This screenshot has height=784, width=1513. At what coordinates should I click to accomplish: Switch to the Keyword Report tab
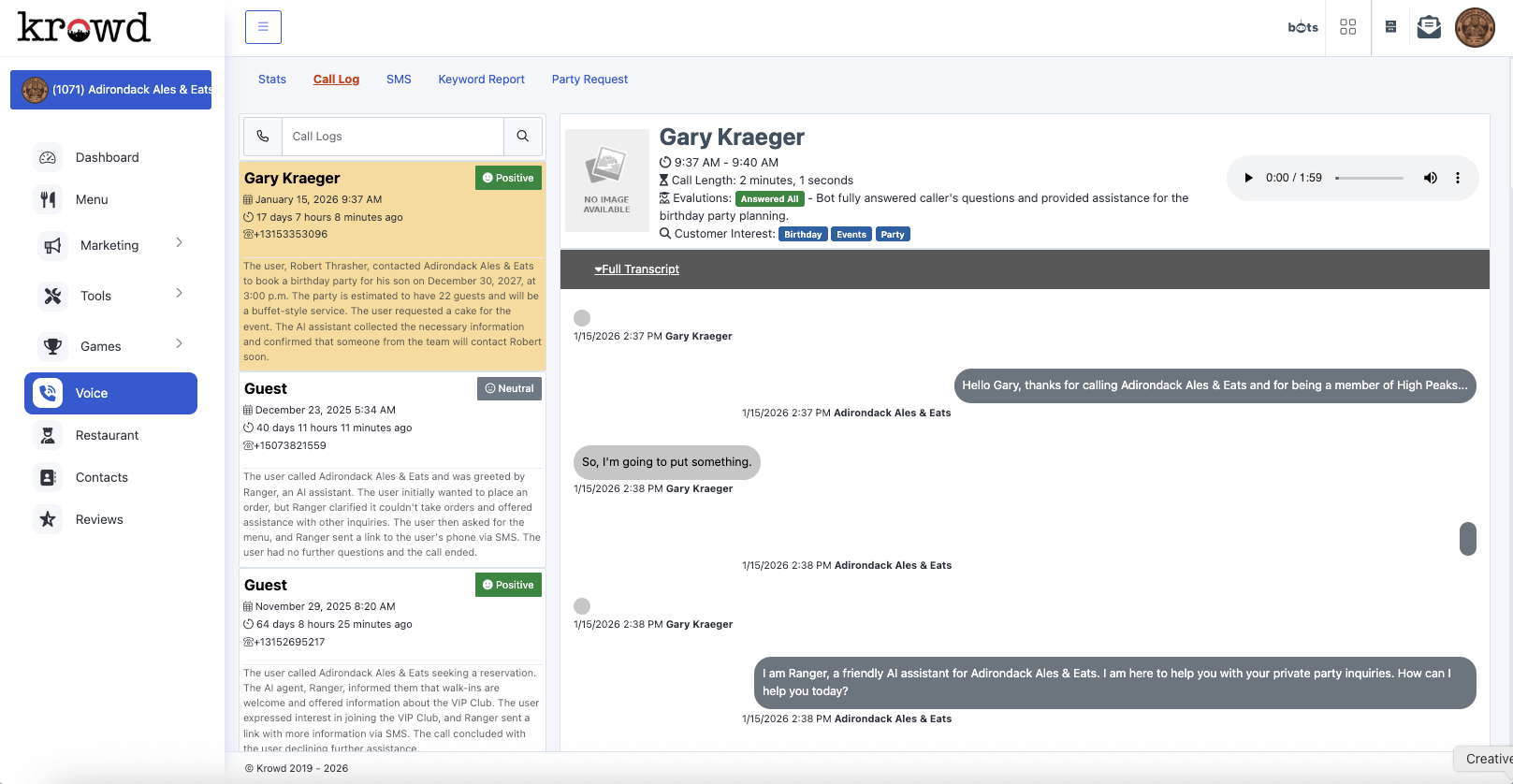point(481,80)
